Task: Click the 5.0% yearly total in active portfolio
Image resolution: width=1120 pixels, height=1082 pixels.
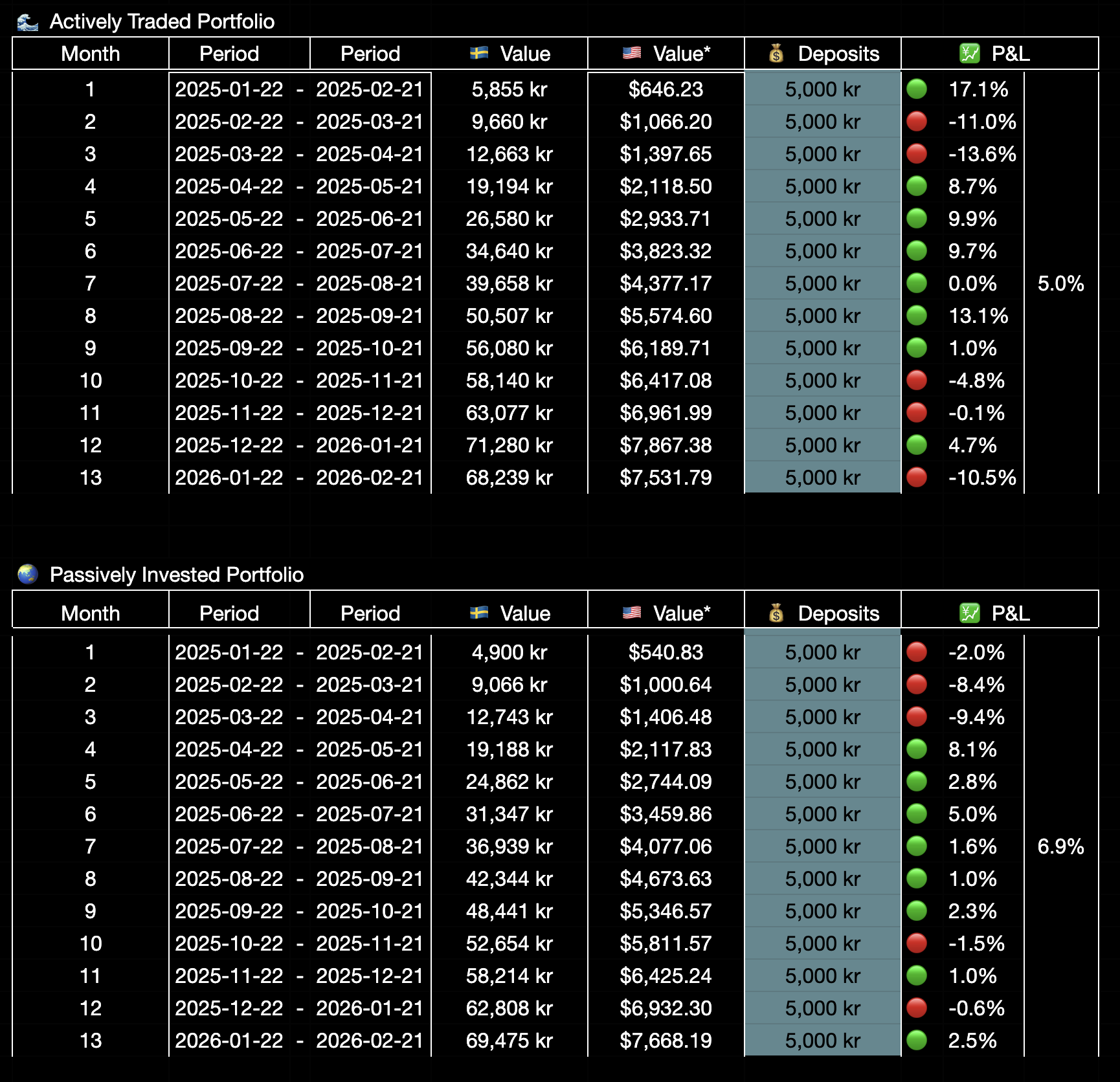Action: pos(1062,283)
